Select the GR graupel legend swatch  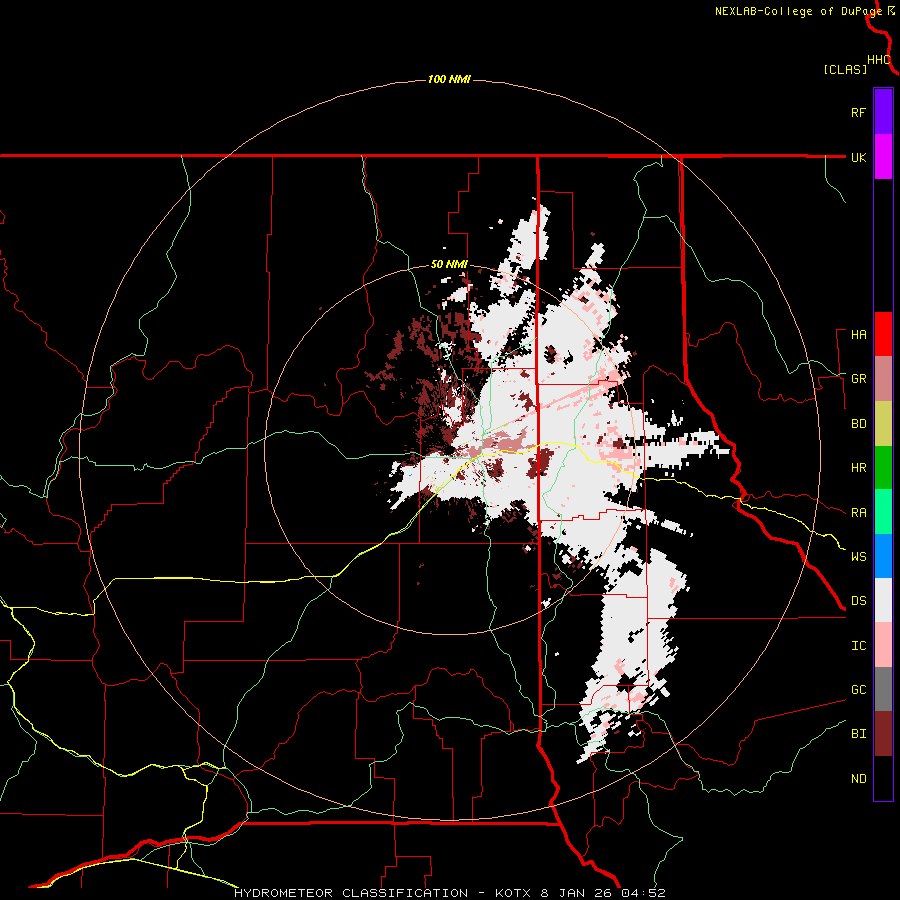point(883,379)
